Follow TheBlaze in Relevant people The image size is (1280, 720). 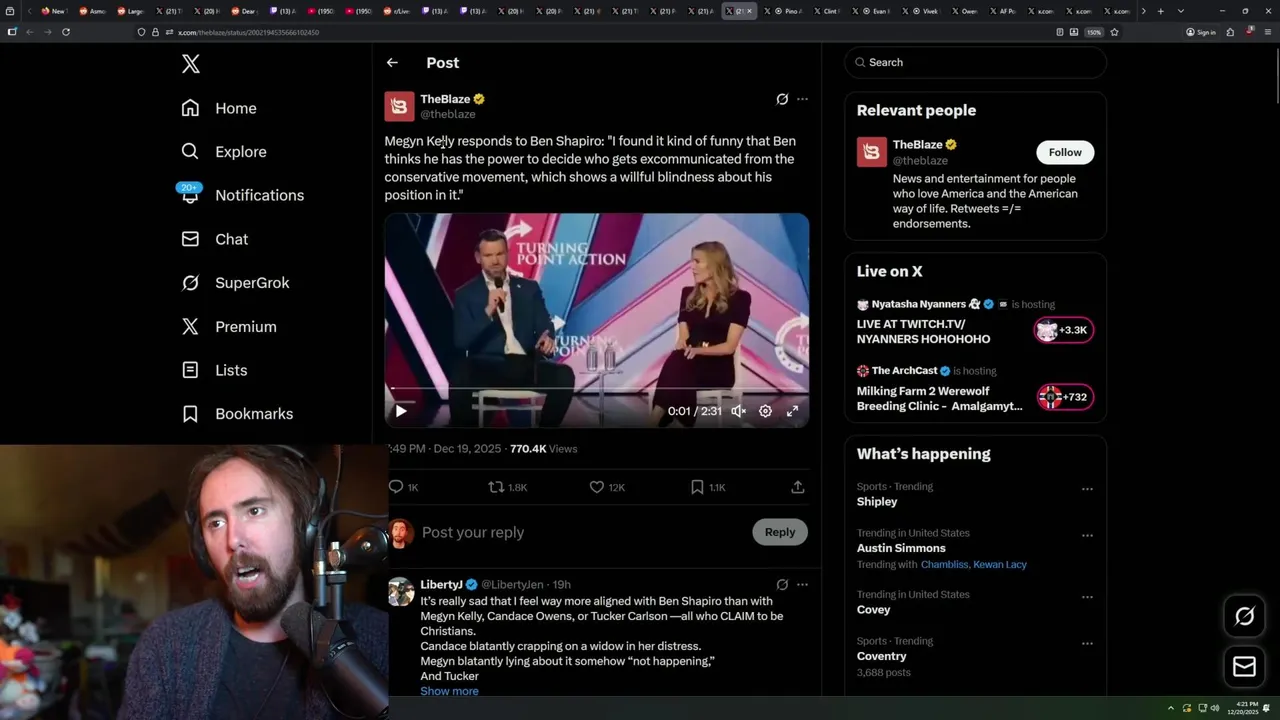pos(1065,152)
